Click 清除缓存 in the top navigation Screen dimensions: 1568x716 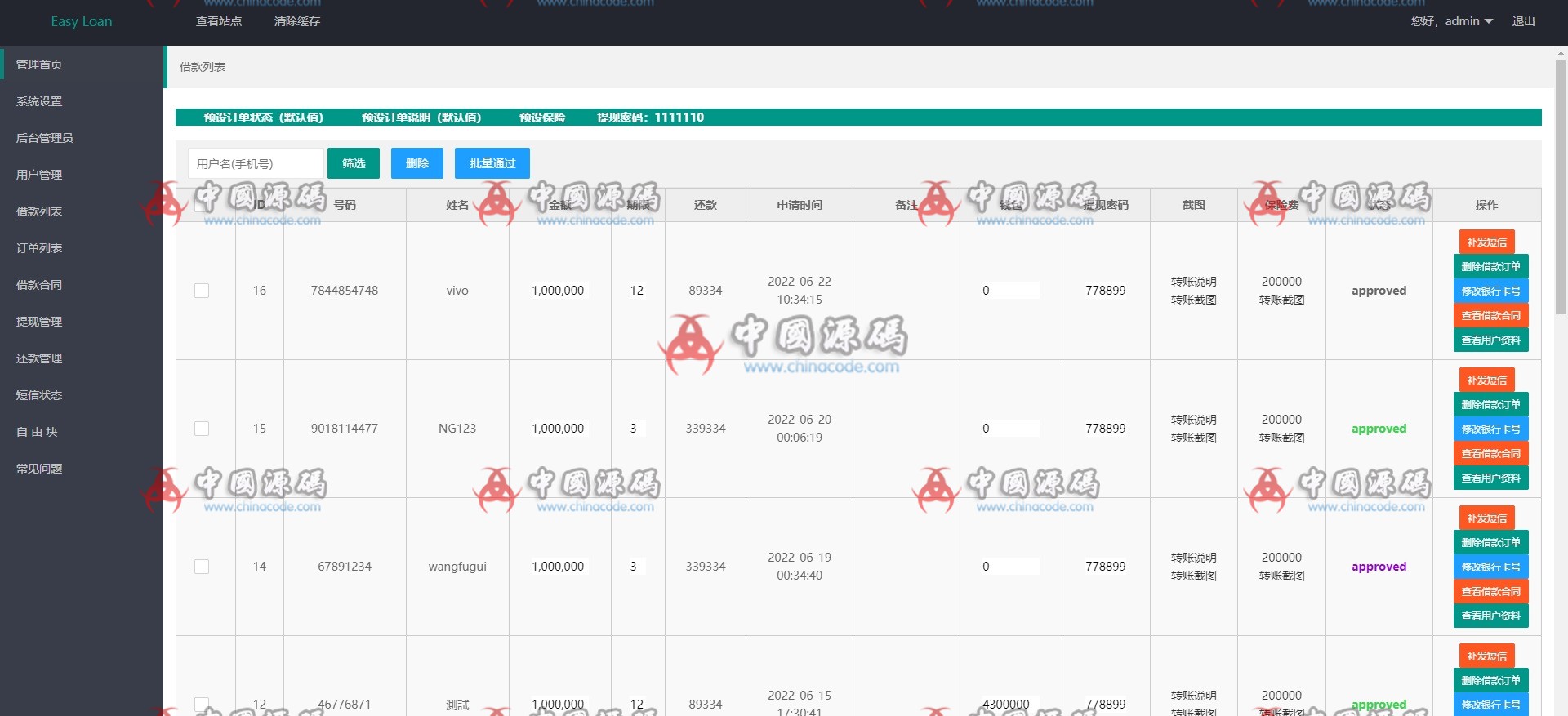297,21
